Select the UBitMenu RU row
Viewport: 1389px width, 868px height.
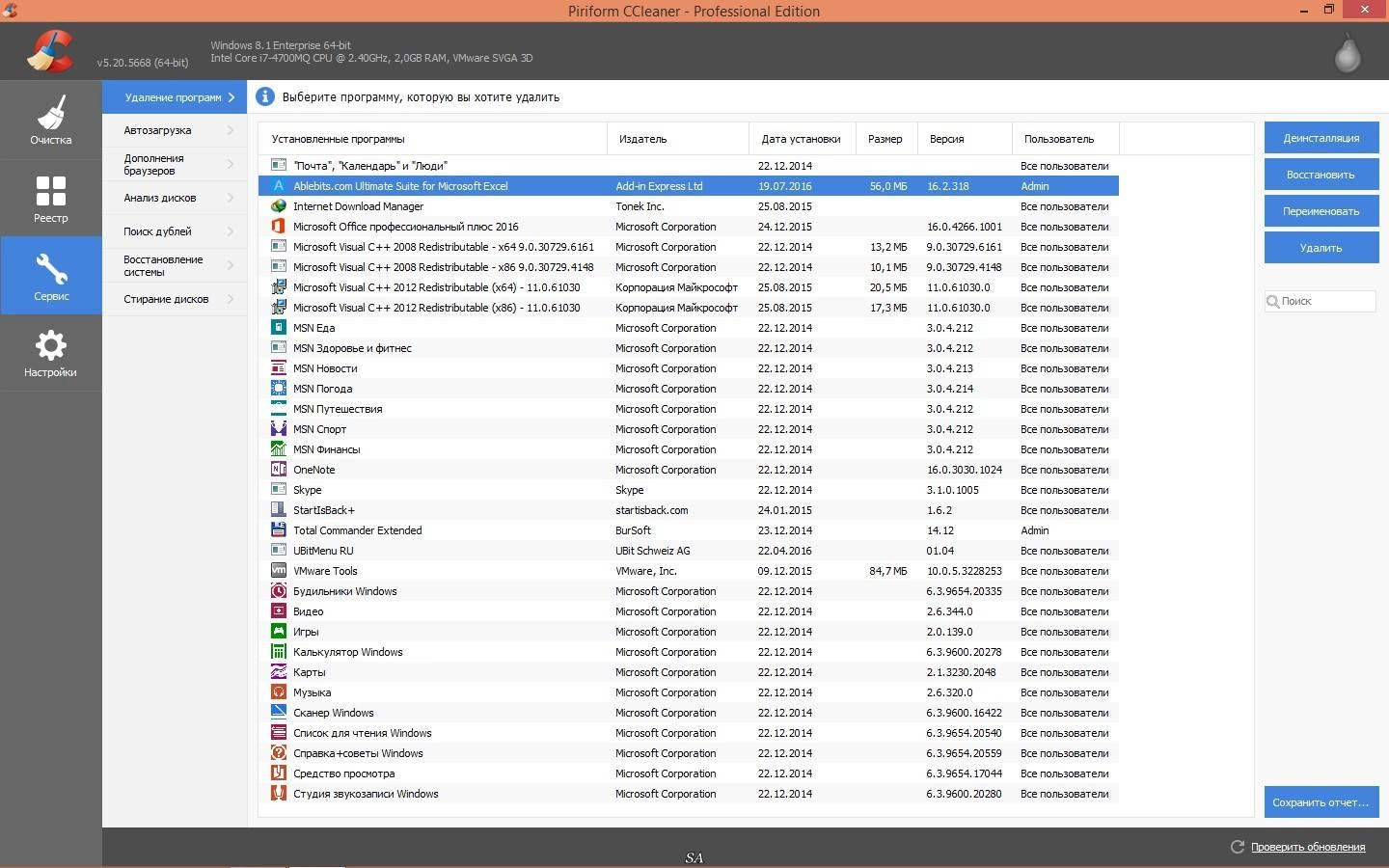click(689, 551)
